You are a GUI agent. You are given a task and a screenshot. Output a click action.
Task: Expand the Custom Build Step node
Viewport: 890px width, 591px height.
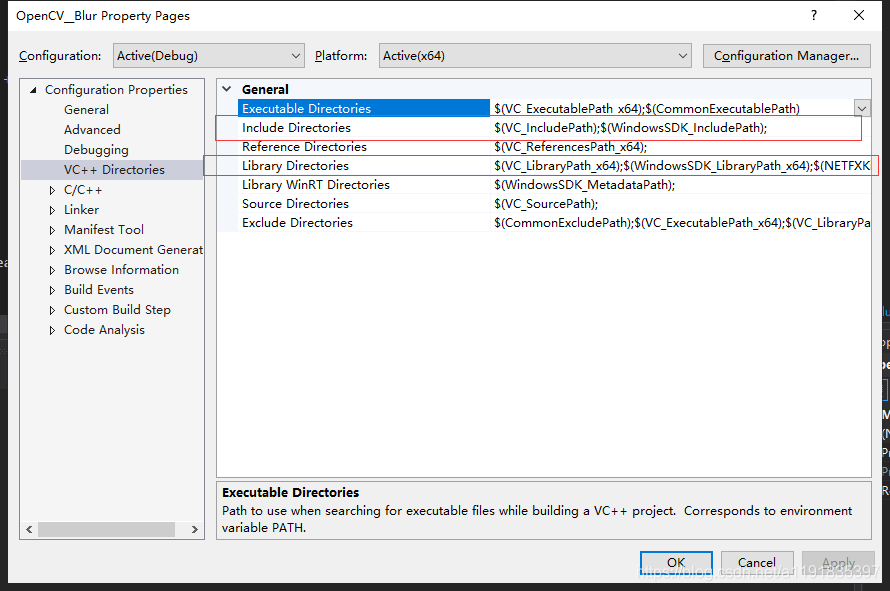point(52,310)
